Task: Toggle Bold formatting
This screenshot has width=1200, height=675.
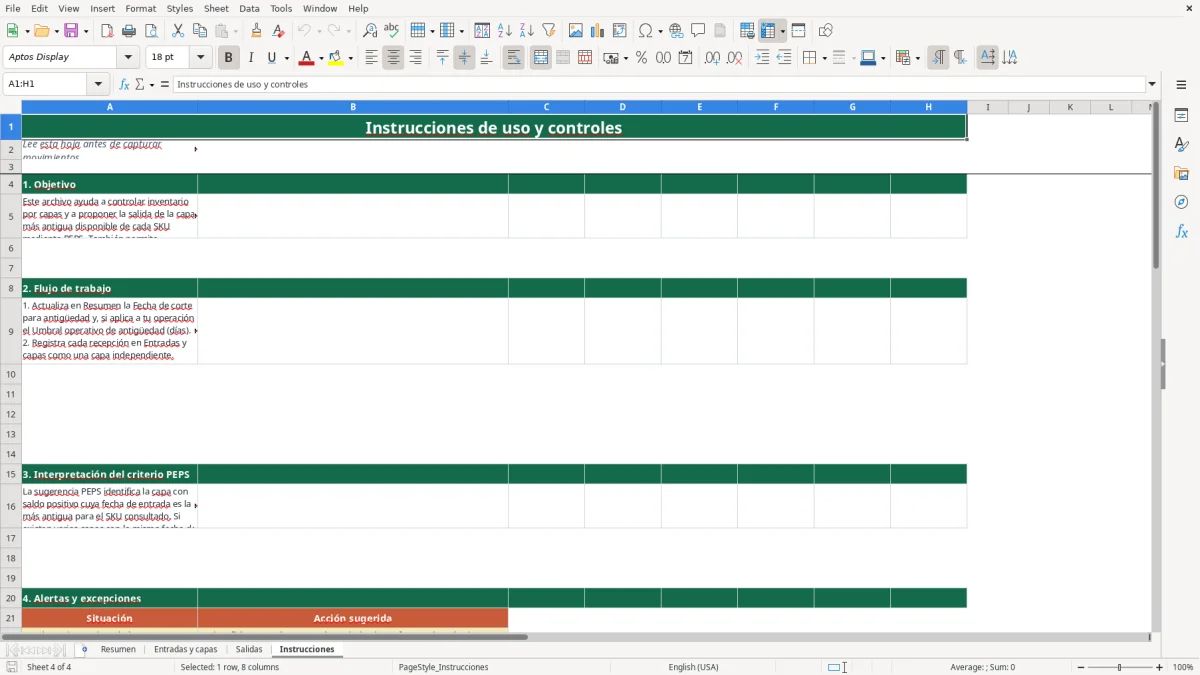Action: [229, 58]
